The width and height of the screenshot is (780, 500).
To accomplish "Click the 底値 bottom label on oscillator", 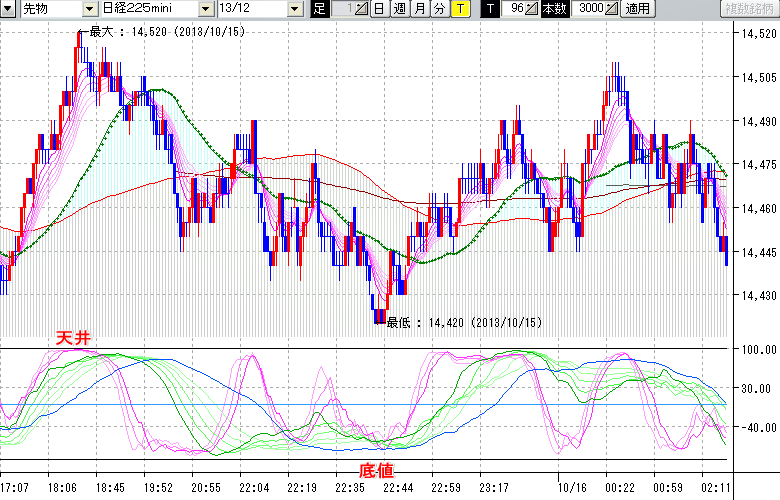I will (375, 469).
